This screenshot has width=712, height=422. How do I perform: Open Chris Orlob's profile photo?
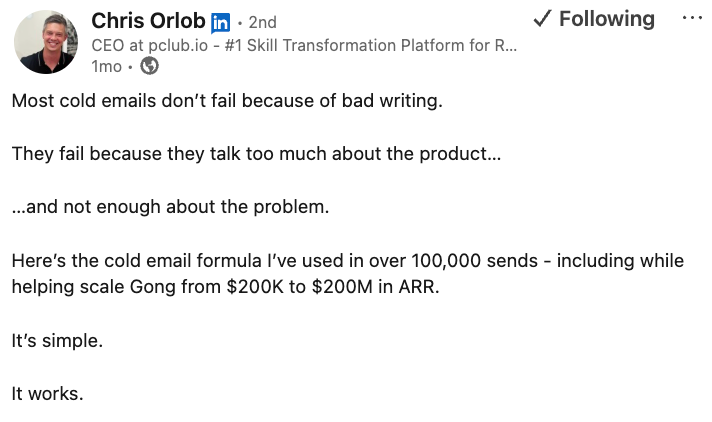coord(47,42)
